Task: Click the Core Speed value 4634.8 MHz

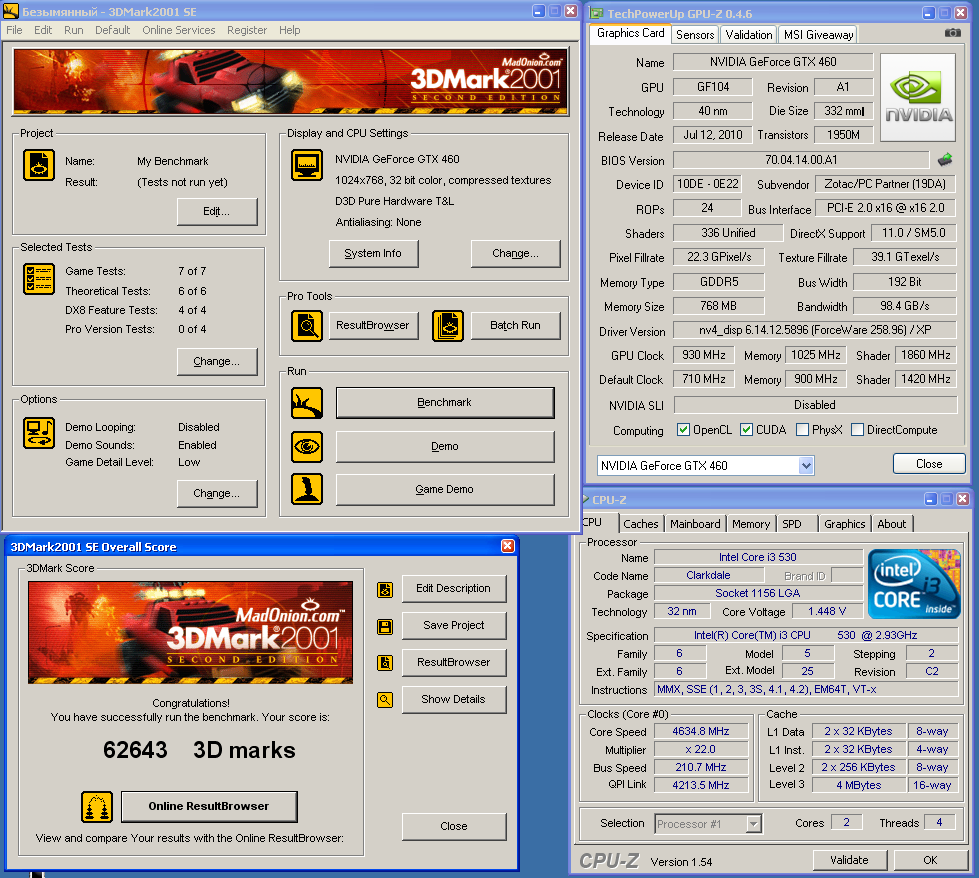Action: pyautogui.click(x=701, y=731)
